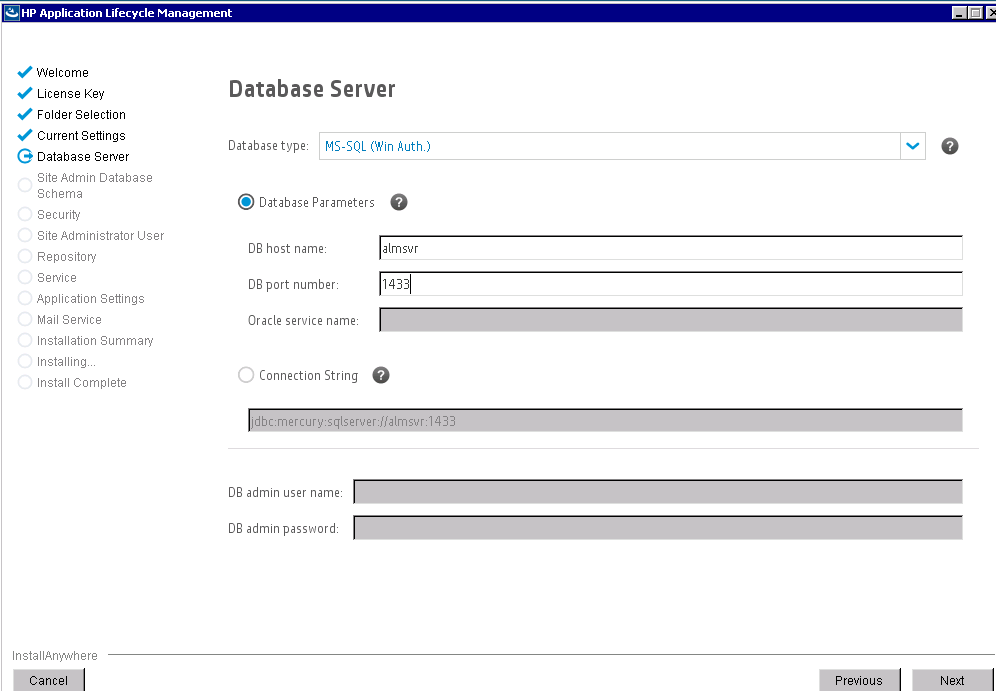This screenshot has height=691, width=996.
Task: Click the Security step circle icon
Action: tap(25, 214)
